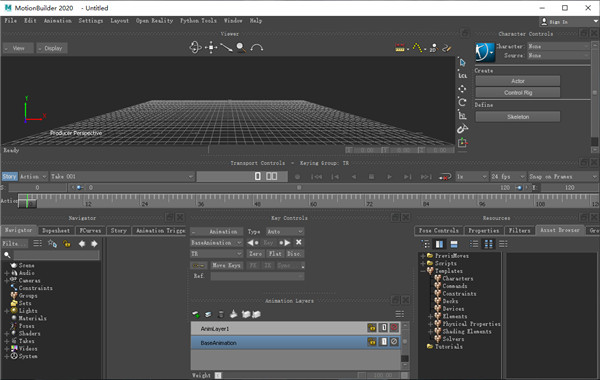The image size is (600, 380).
Task: Click the Skeleton button
Action: click(518, 117)
